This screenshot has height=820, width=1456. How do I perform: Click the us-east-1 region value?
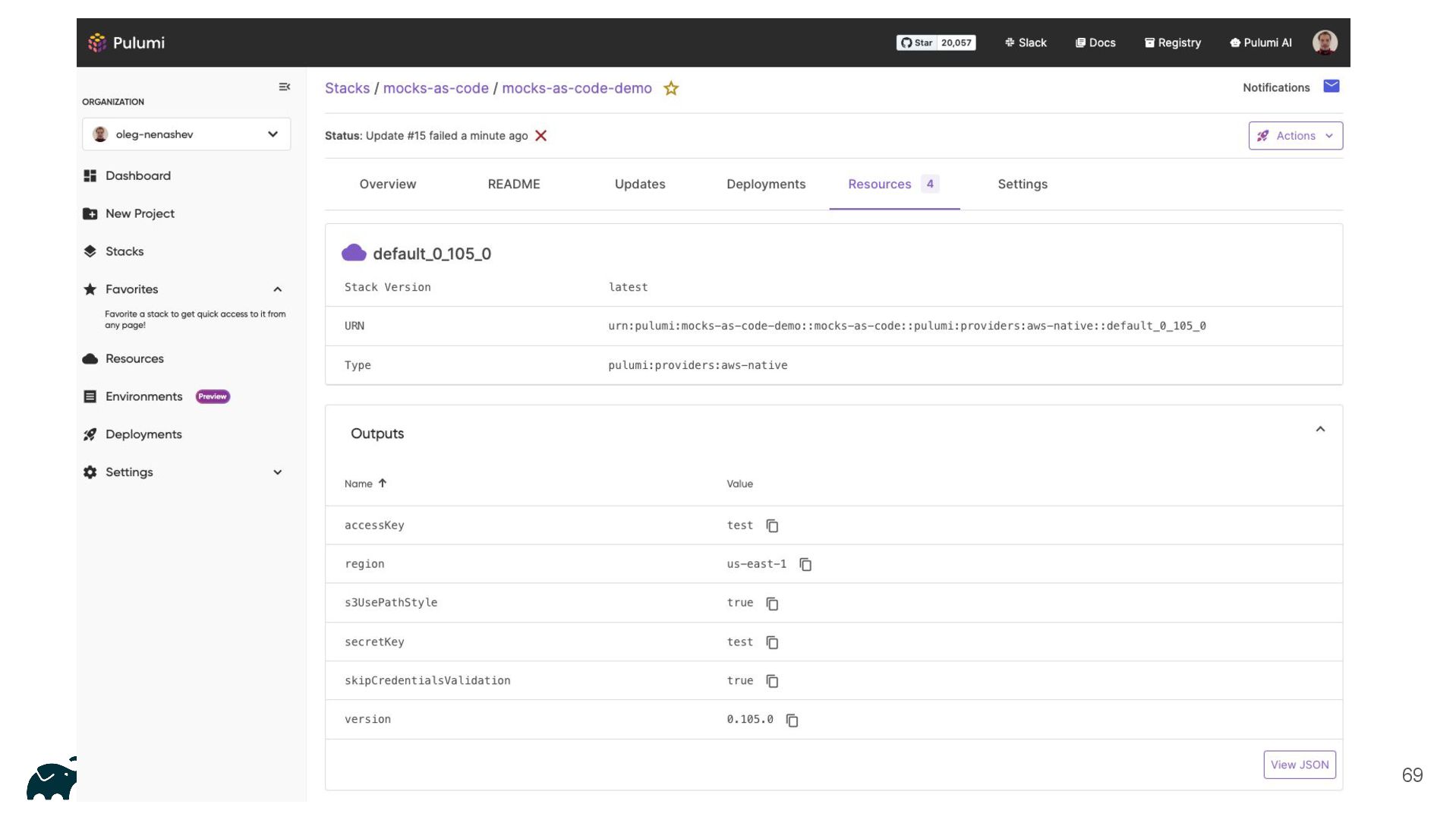point(757,564)
